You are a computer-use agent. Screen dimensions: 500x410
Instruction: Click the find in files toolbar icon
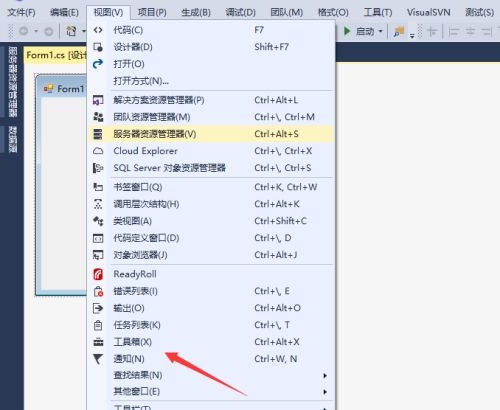[x=399, y=31]
